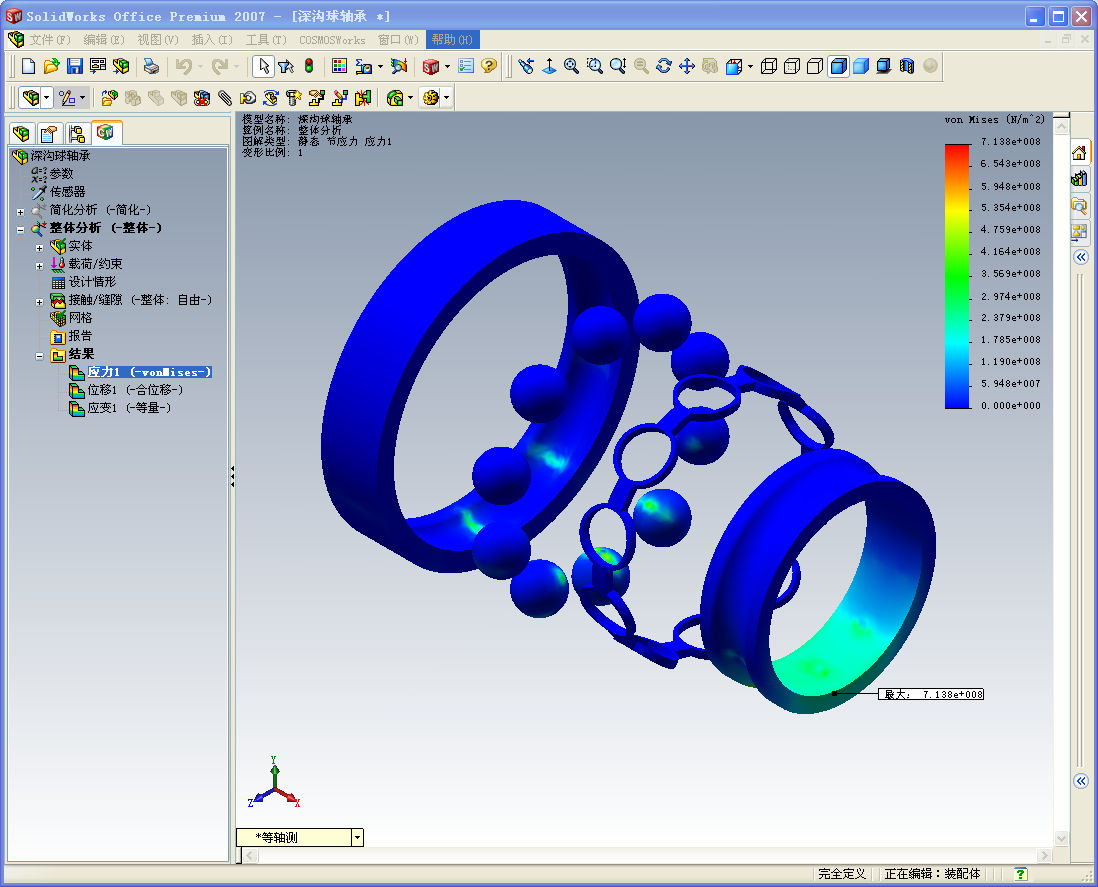Toggle Shadows in Shaded Mode icon
The image size is (1098, 887).
(x=884, y=67)
